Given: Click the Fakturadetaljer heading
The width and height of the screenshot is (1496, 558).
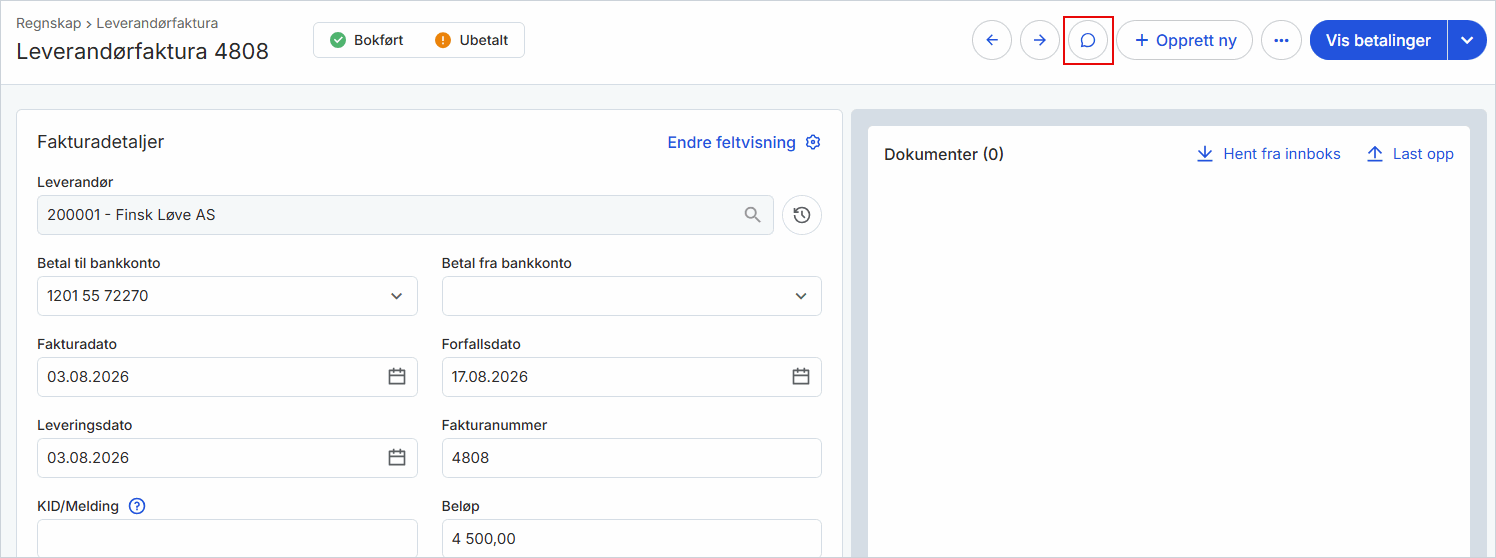Looking at the screenshot, I should (x=101, y=142).
